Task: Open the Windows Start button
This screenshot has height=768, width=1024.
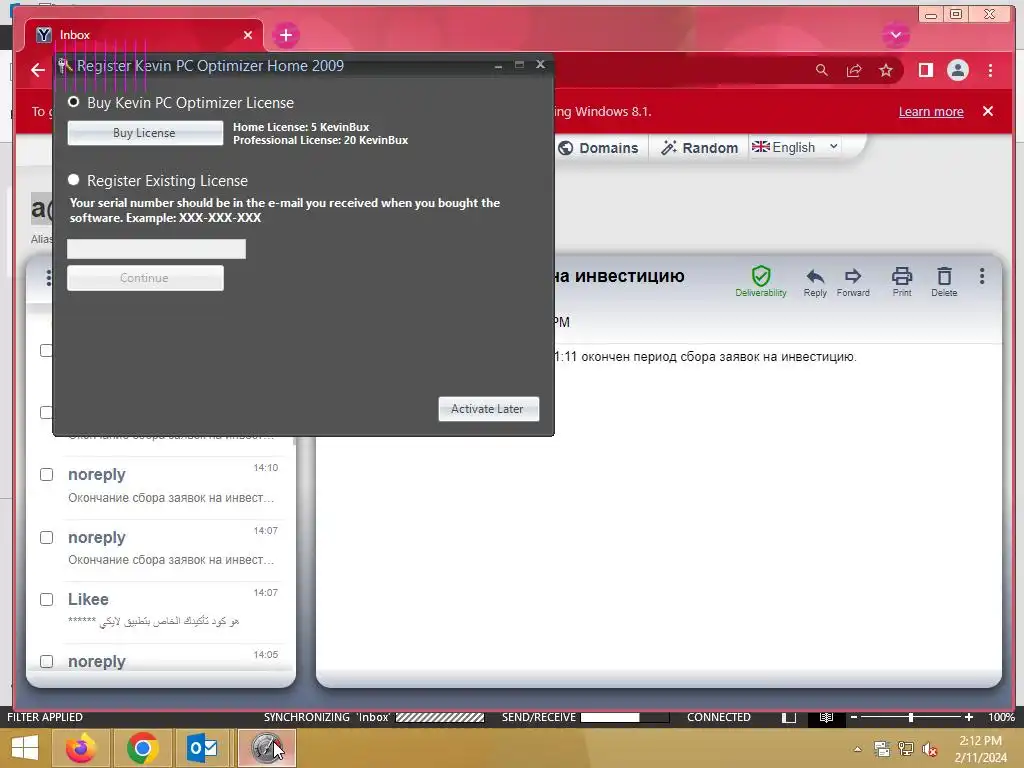Action: (25, 747)
